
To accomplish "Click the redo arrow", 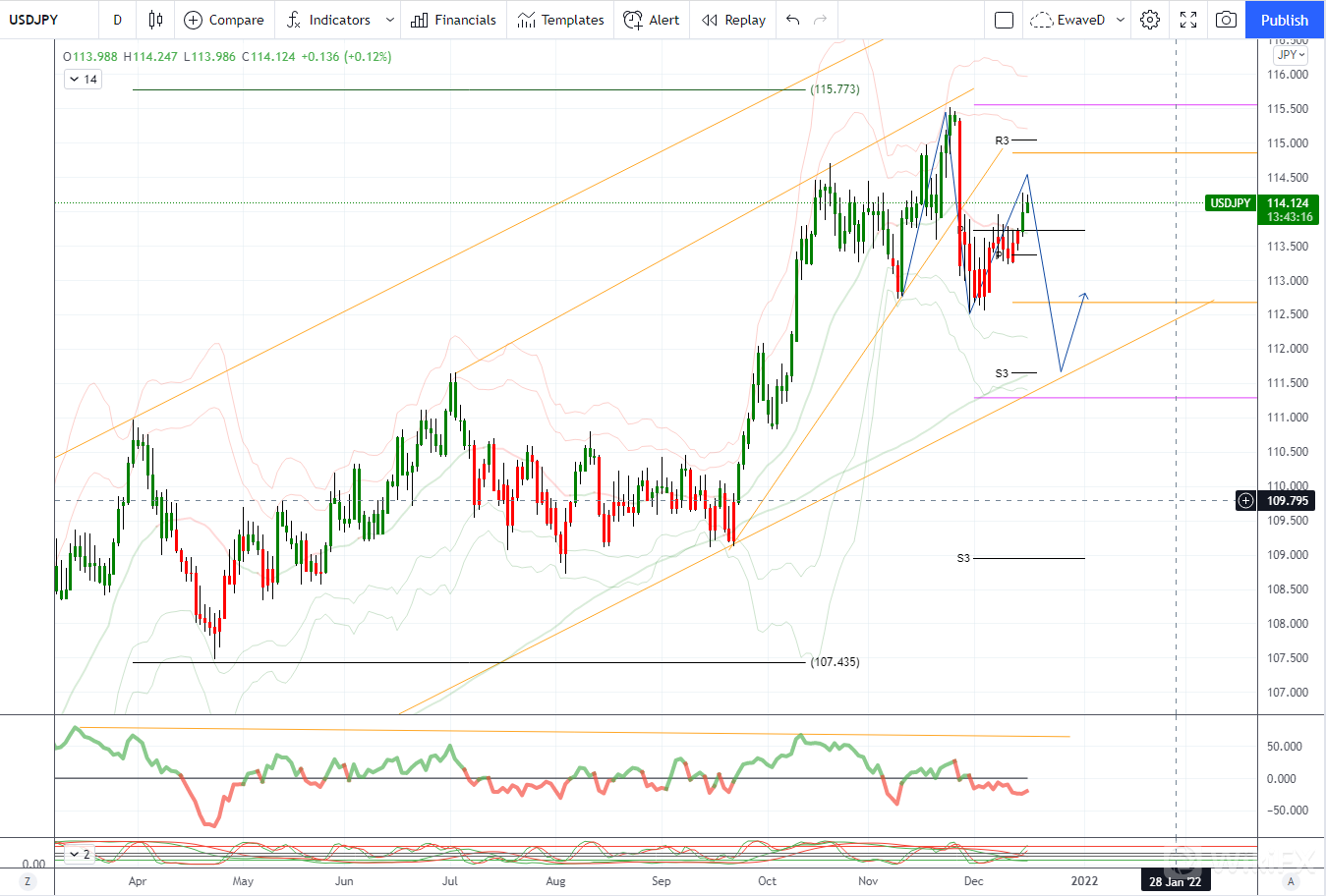I will pyautogui.click(x=821, y=20).
